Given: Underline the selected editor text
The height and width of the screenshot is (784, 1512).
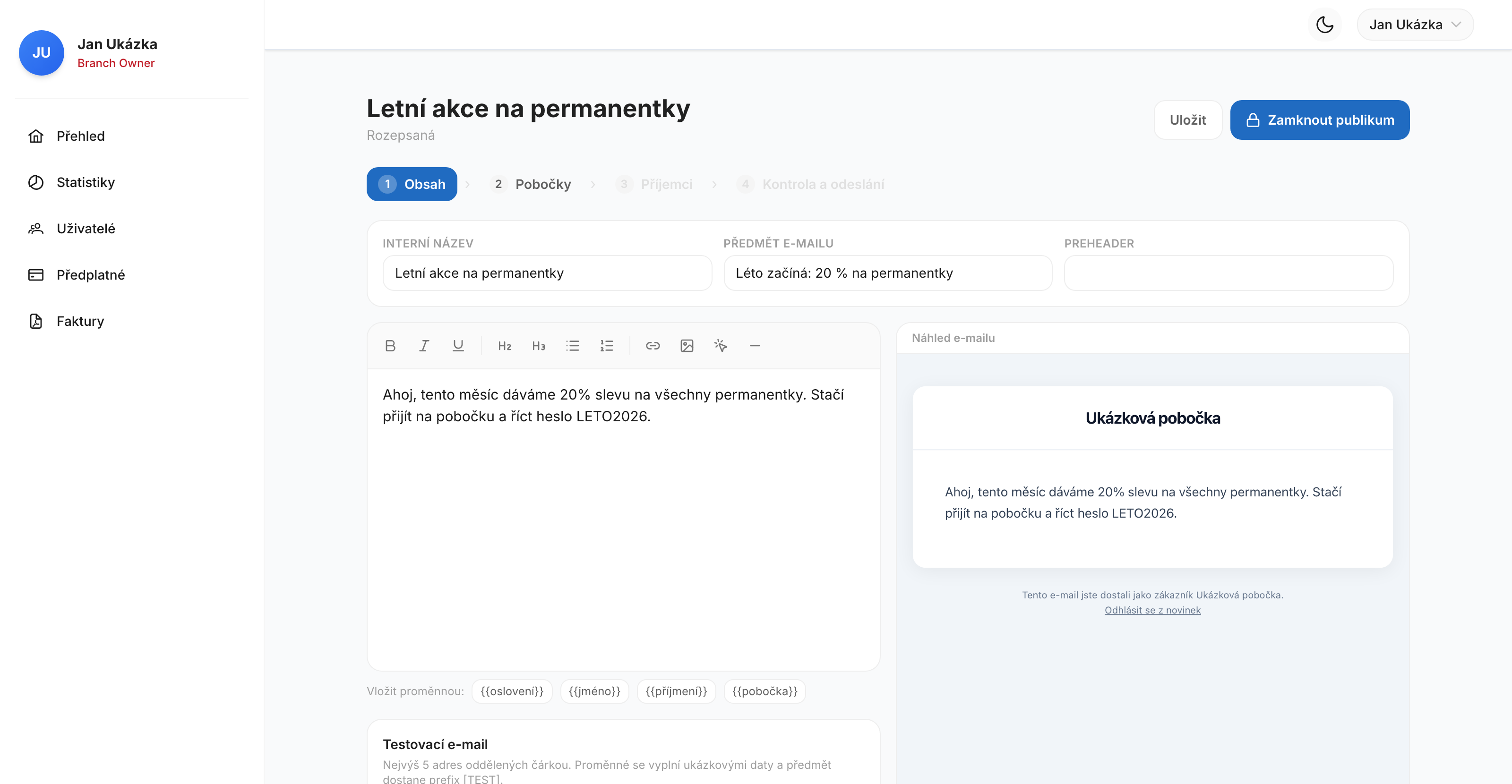Looking at the screenshot, I should [458, 346].
